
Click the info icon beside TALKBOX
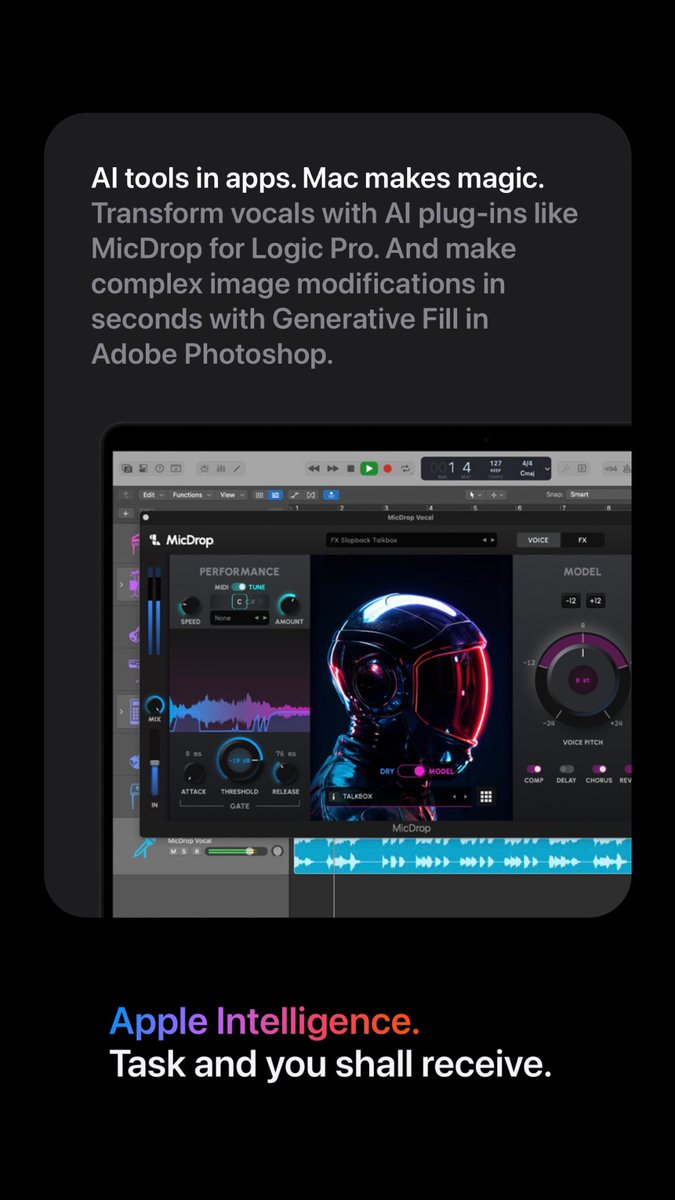click(x=333, y=797)
